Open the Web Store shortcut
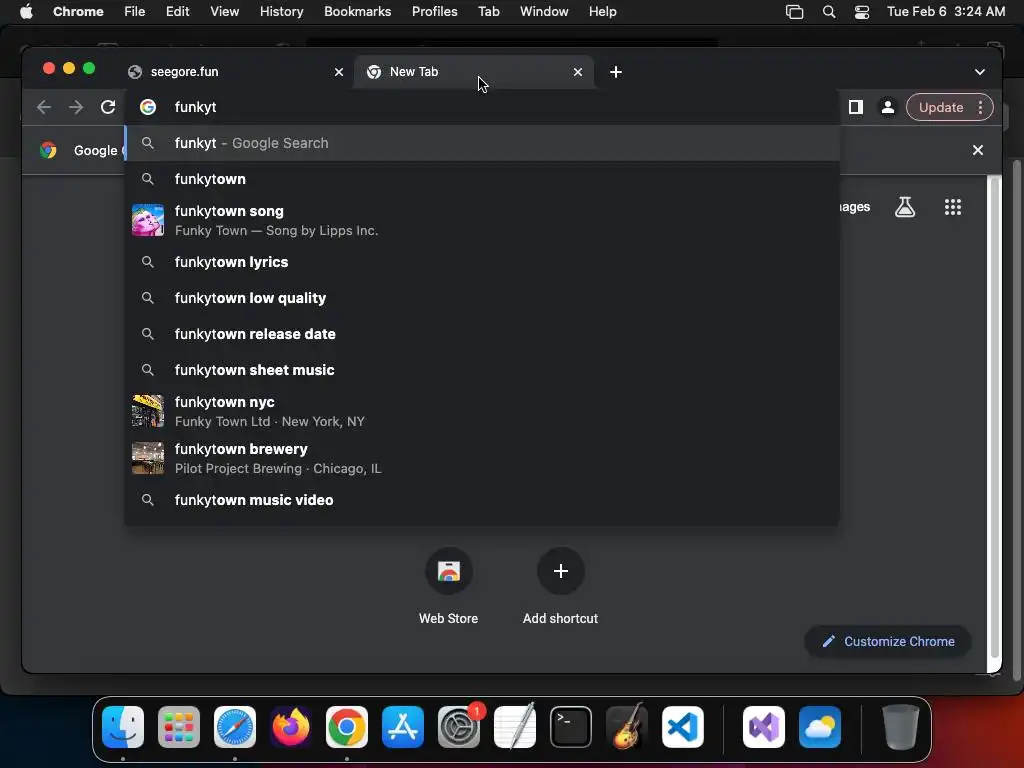 (449, 586)
